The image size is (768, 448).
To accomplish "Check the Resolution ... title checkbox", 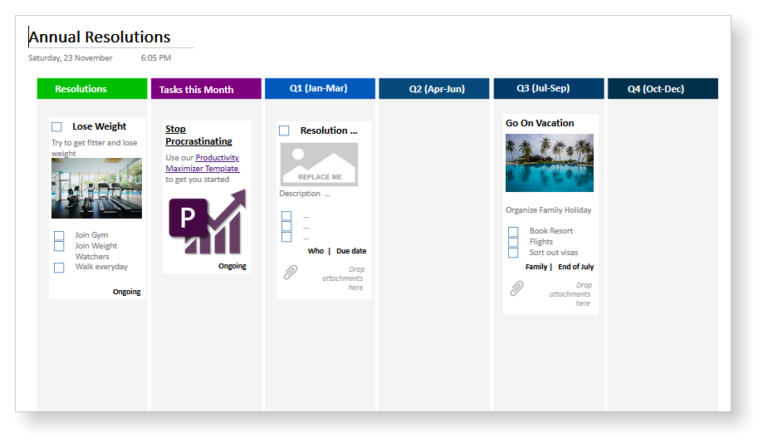I will [x=284, y=130].
